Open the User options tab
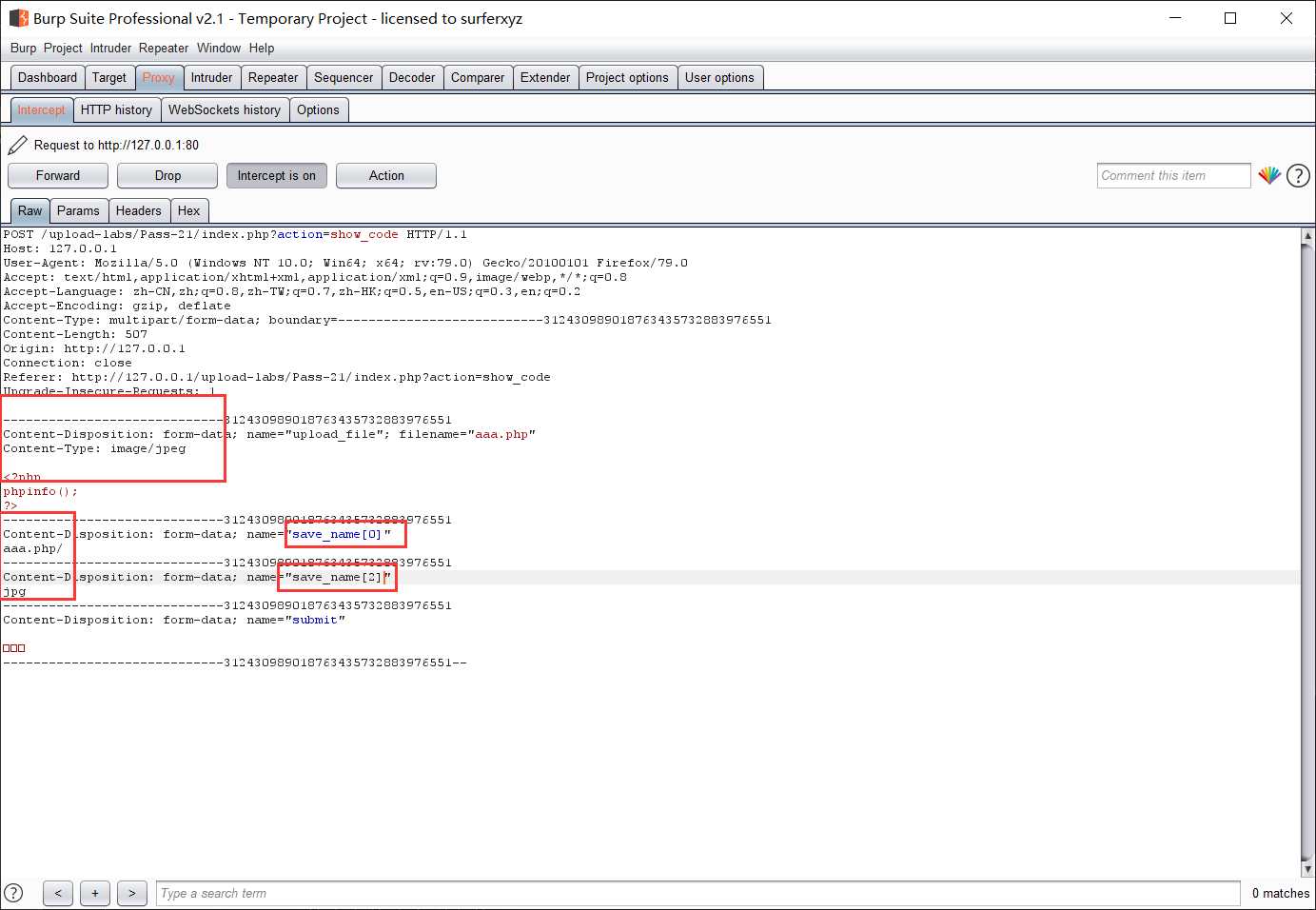This screenshot has width=1316, height=910. click(719, 78)
